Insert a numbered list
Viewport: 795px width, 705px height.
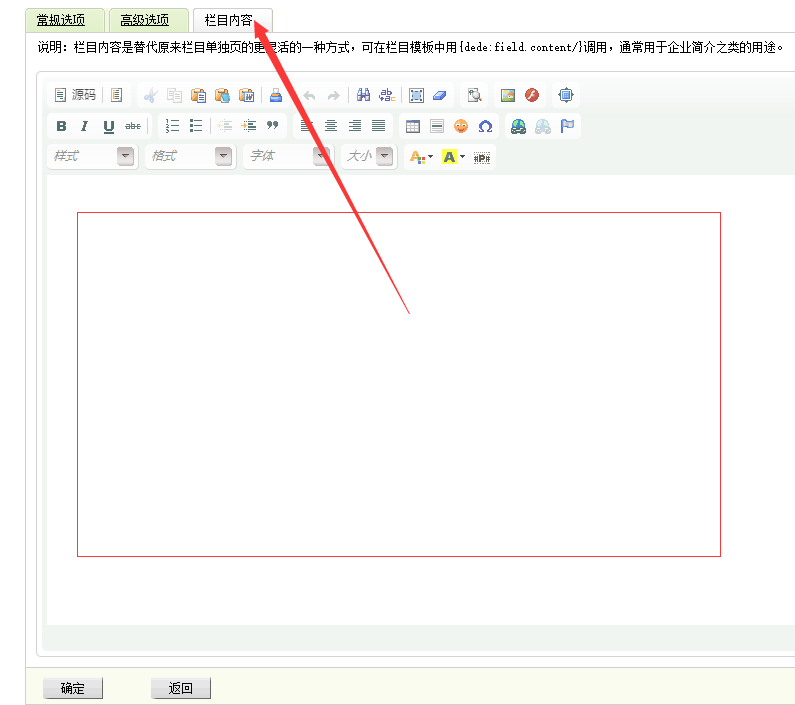point(172,126)
